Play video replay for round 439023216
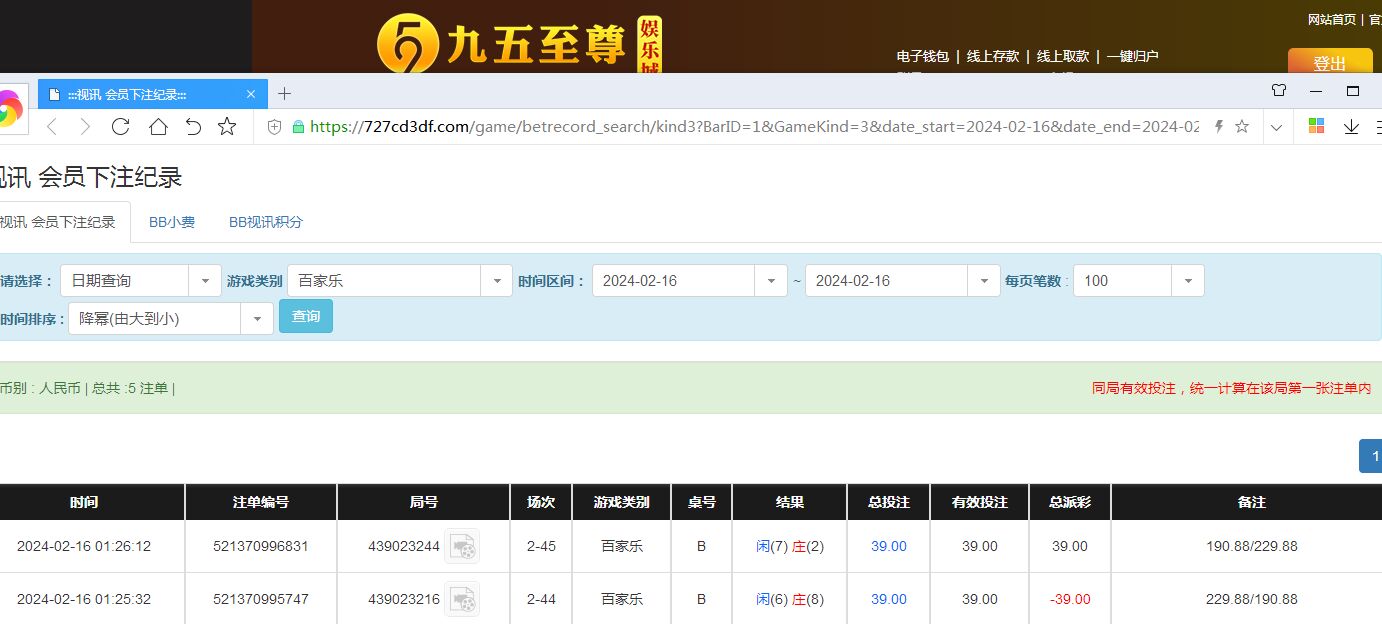1382x624 pixels. (x=462, y=599)
